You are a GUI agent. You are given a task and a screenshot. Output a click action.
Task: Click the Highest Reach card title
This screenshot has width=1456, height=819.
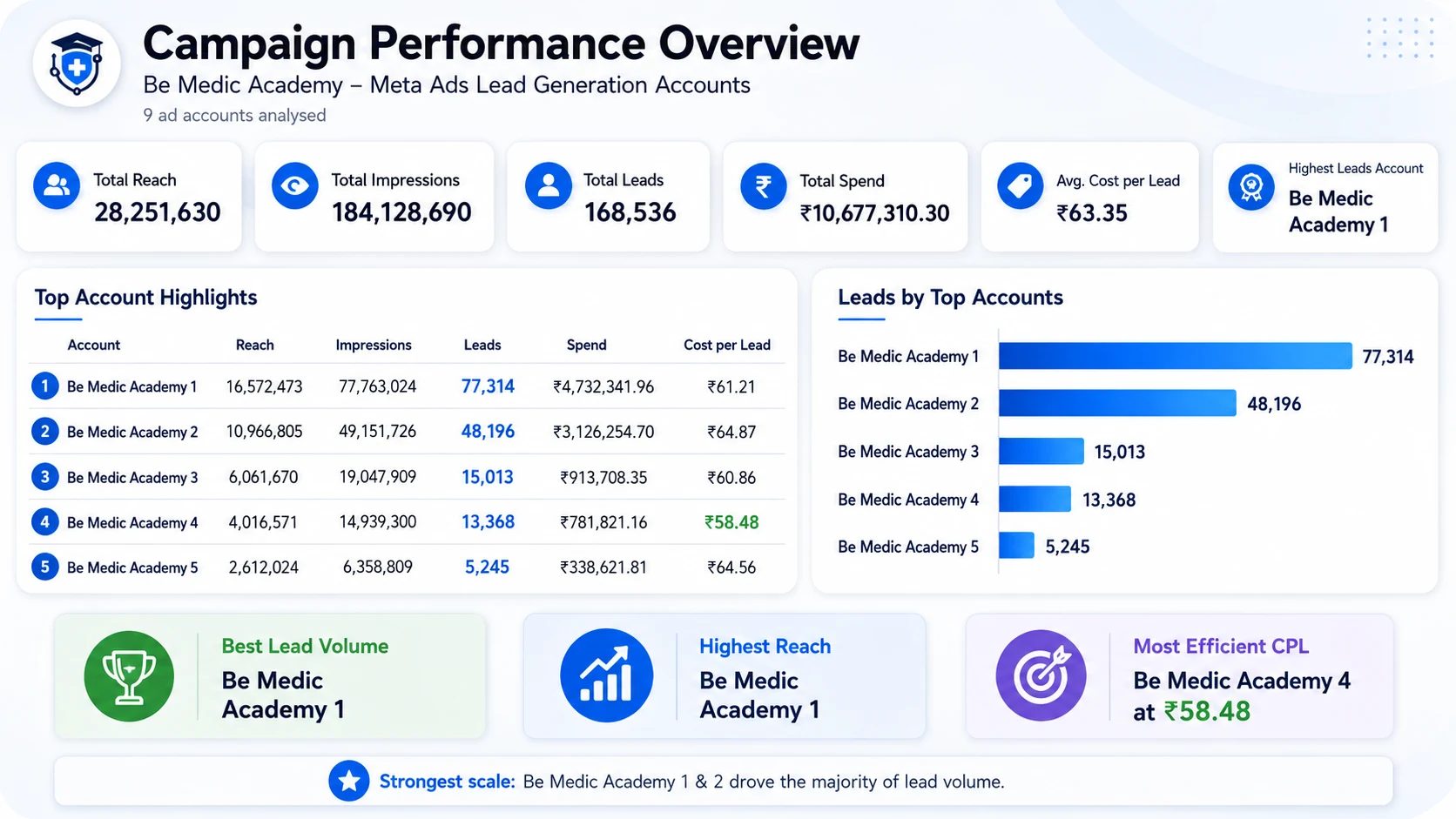765,646
